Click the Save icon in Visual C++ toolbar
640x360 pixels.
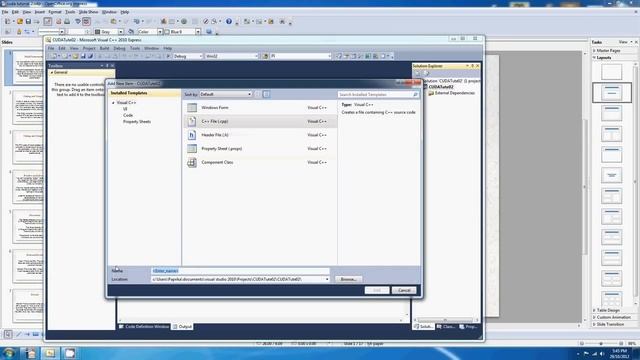pyautogui.click(x=83, y=56)
